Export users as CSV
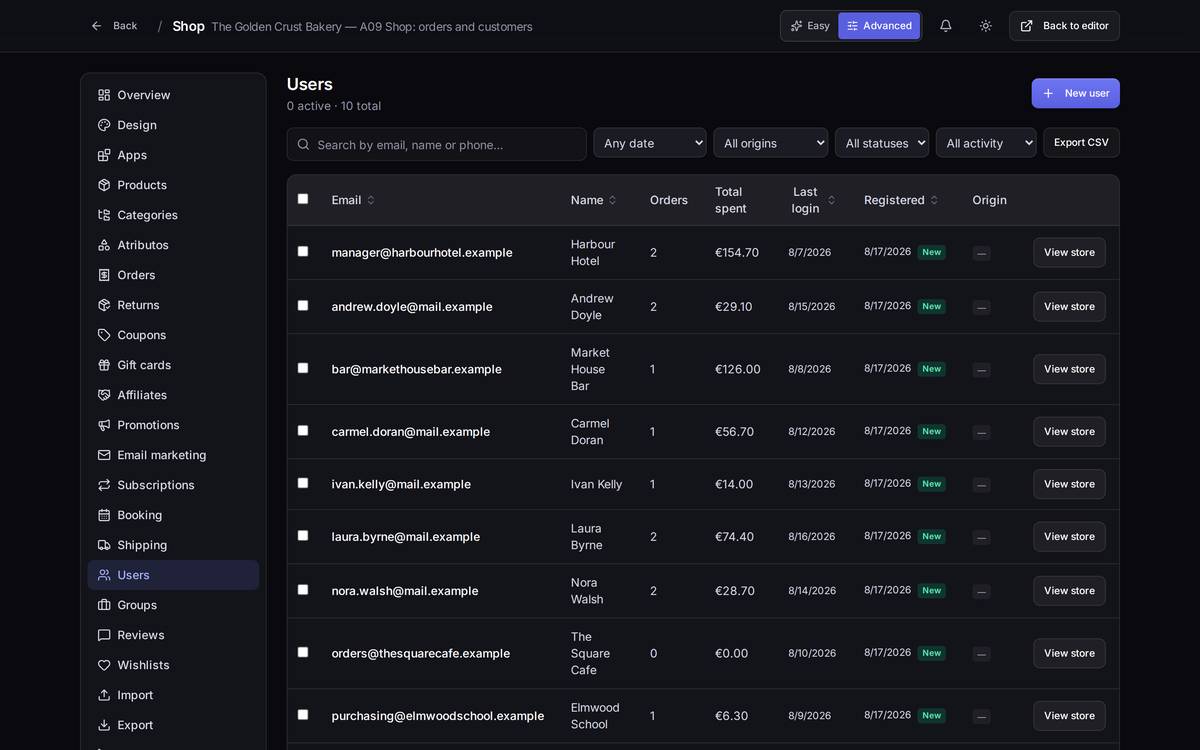The height and width of the screenshot is (750, 1200). pyautogui.click(x=1081, y=142)
